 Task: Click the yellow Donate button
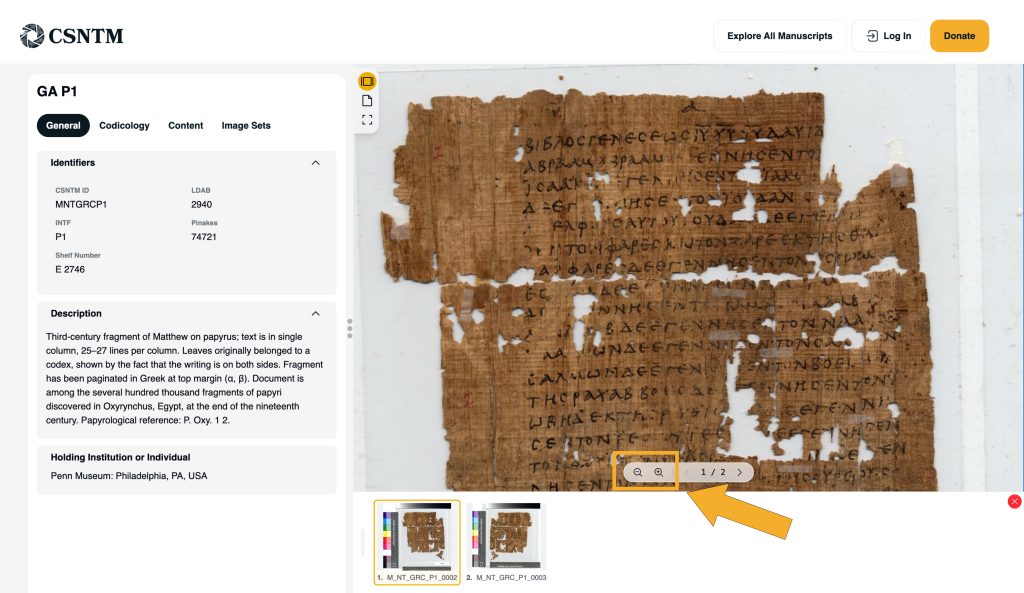(958, 36)
